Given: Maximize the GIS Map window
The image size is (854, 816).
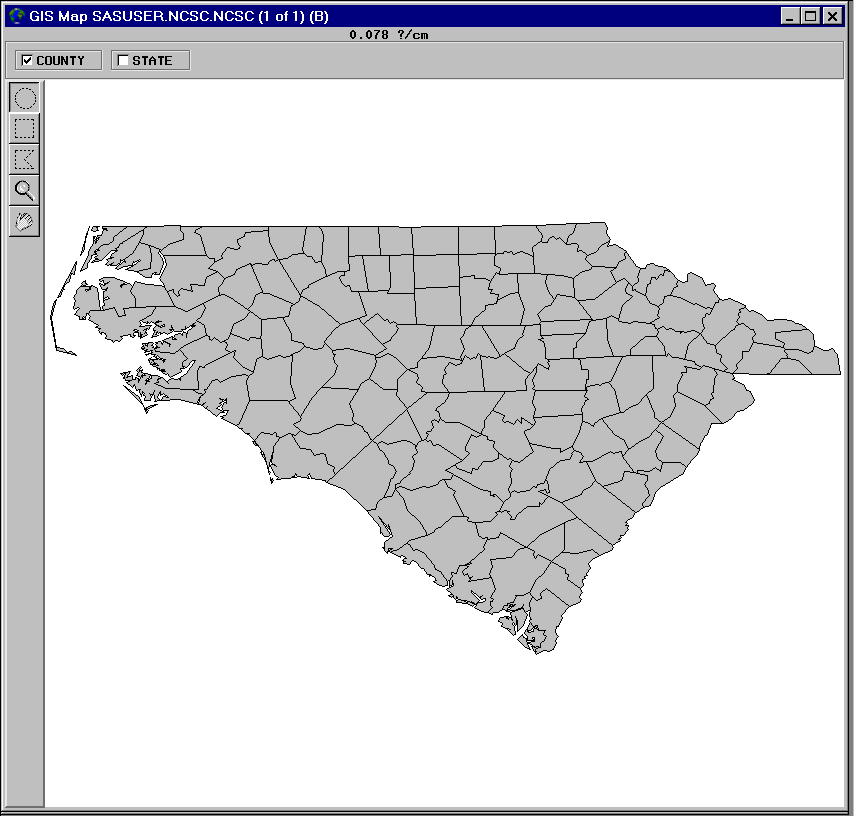Looking at the screenshot, I should pyautogui.click(x=811, y=16).
